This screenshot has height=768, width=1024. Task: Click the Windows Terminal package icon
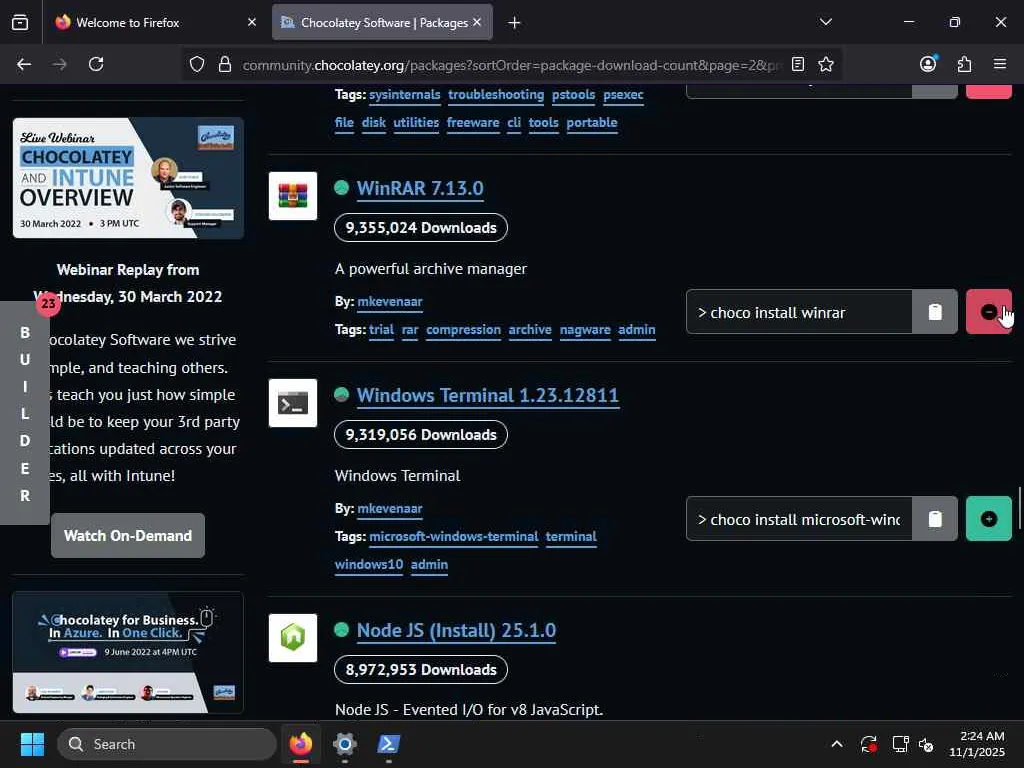click(x=293, y=403)
